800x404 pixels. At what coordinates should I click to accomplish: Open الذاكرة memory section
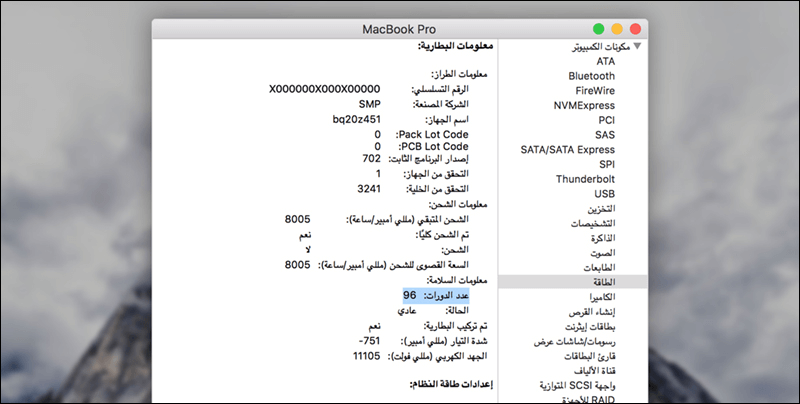604,238
